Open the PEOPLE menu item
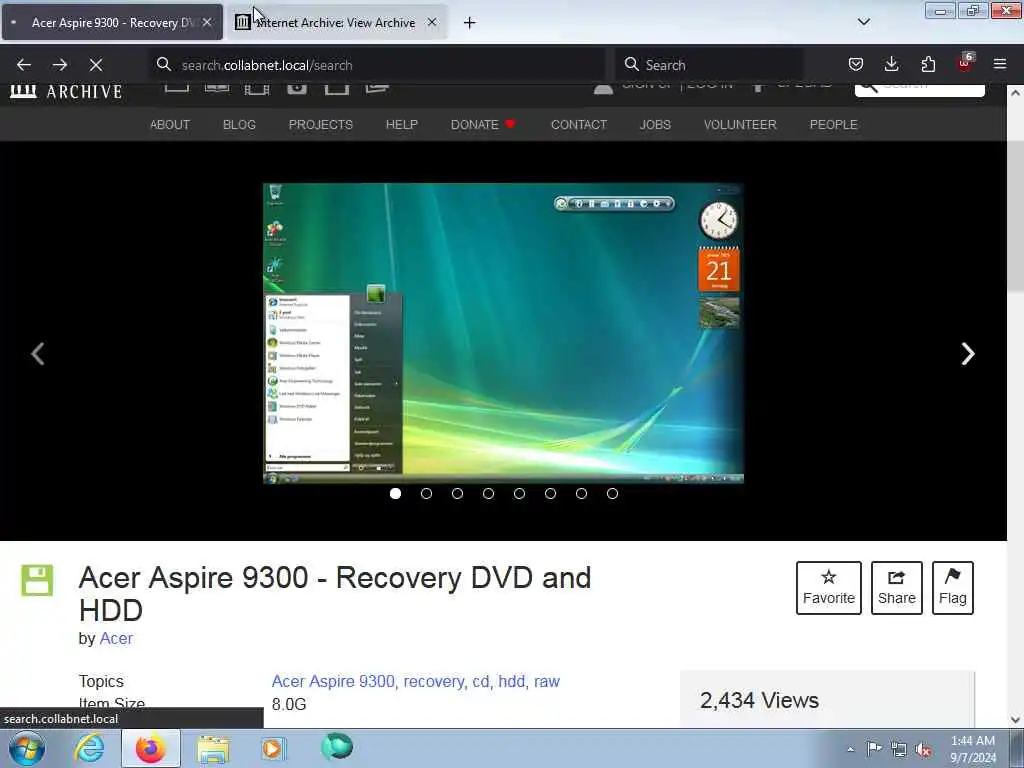The height and width of the screenshot is (768, 1024). (833, 124)
